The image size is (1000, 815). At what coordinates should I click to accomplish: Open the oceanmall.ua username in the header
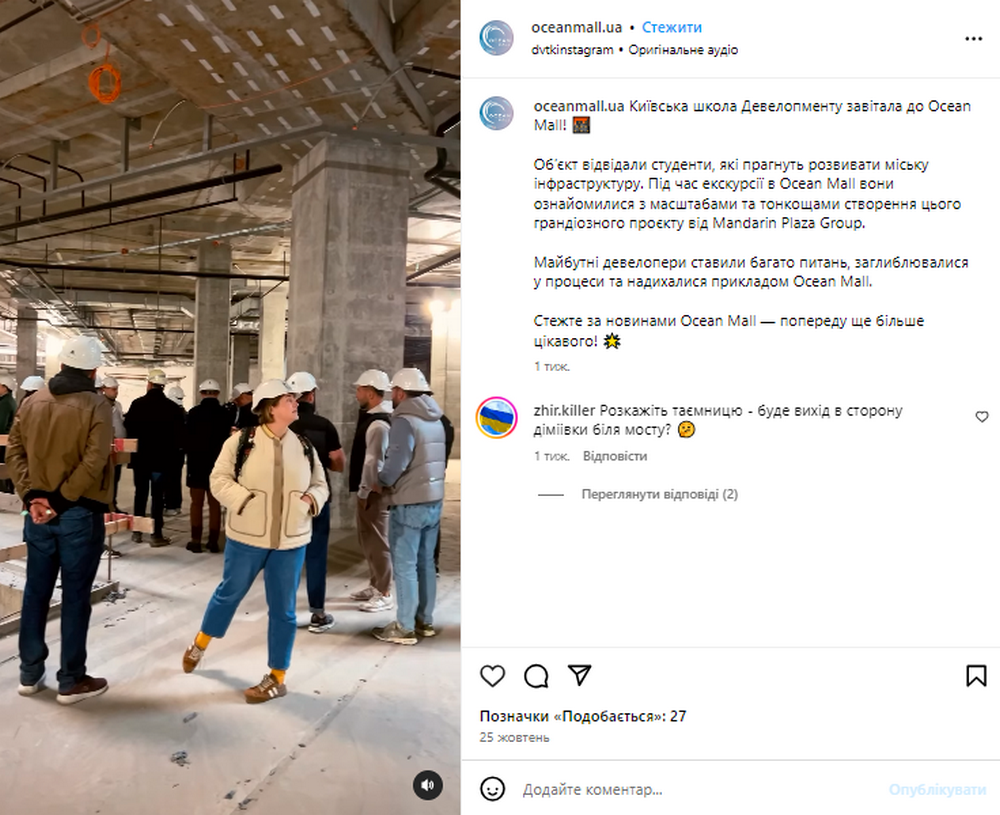(577, 27)
